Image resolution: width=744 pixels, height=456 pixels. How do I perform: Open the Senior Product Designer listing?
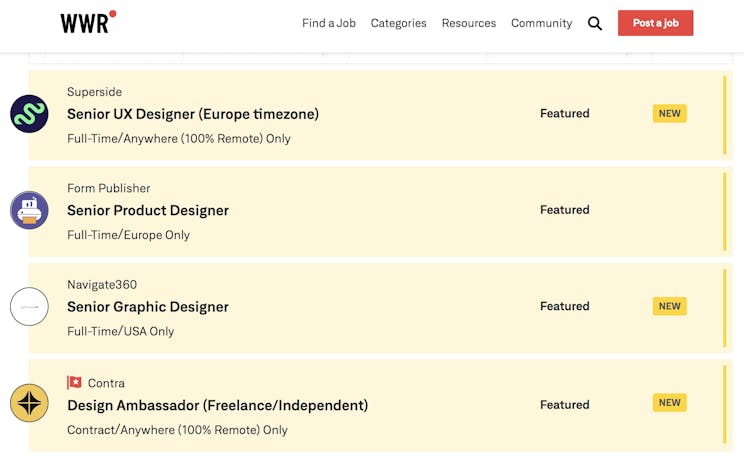point(148,210)
